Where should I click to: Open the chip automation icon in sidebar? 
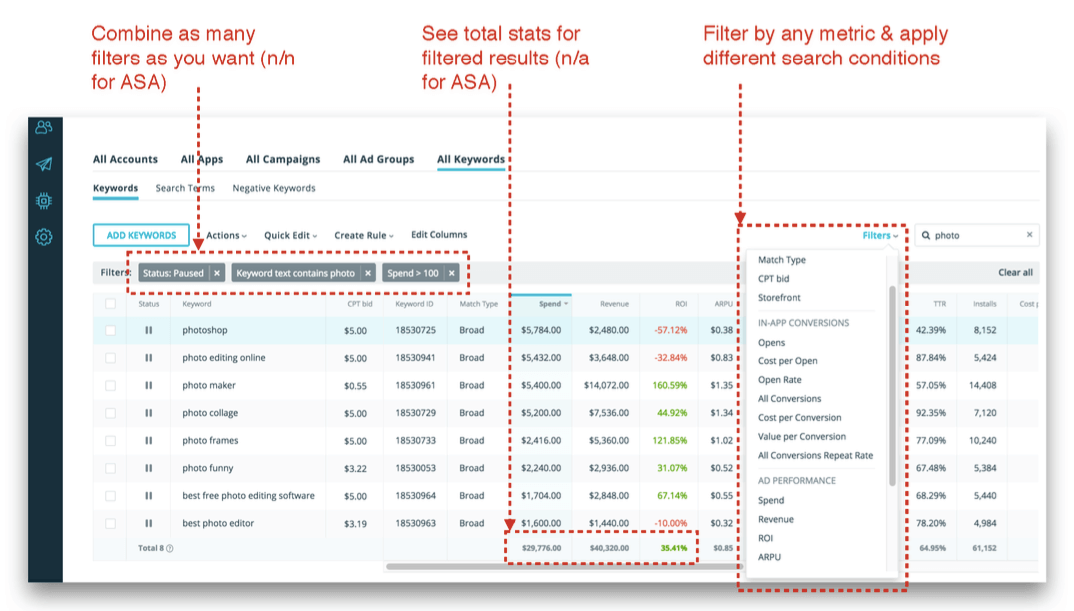(x=44, y=201)
